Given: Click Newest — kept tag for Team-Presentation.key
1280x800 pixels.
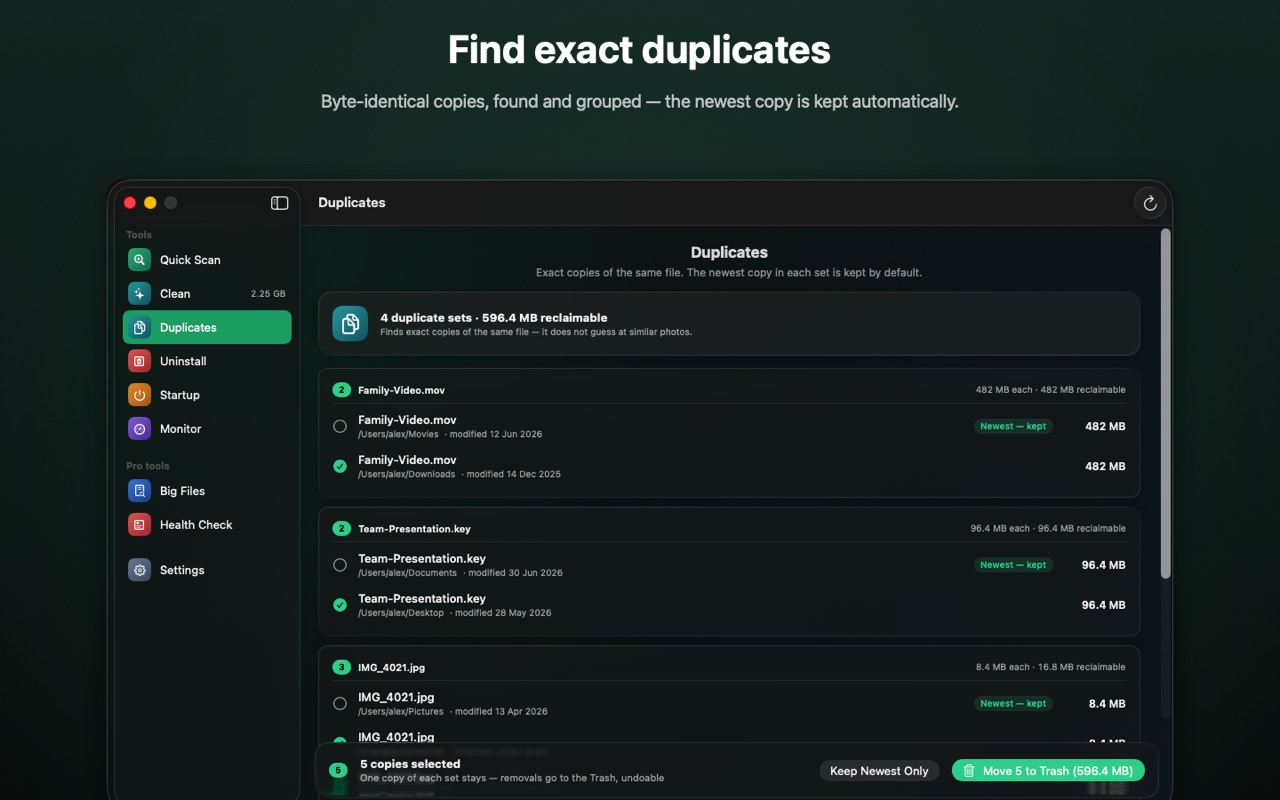Looking at the screenshot, I should click(x=1013, y=565).
